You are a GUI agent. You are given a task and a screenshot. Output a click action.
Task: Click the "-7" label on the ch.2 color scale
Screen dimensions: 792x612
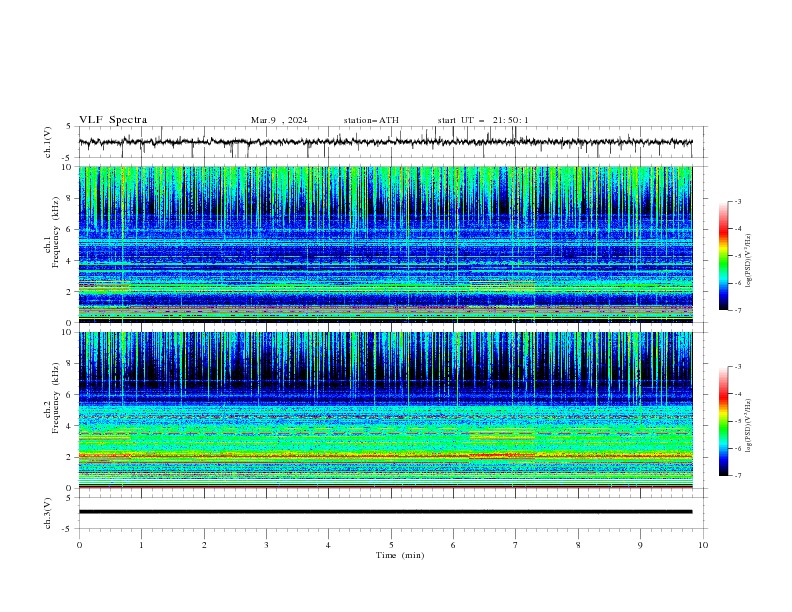[737, 475]
